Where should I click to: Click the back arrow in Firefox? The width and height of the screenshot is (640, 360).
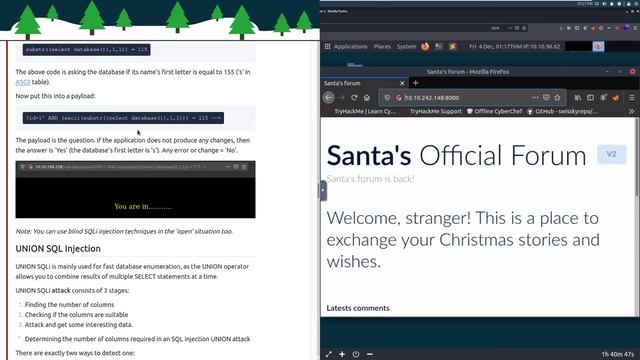click(x=329, y=98)
